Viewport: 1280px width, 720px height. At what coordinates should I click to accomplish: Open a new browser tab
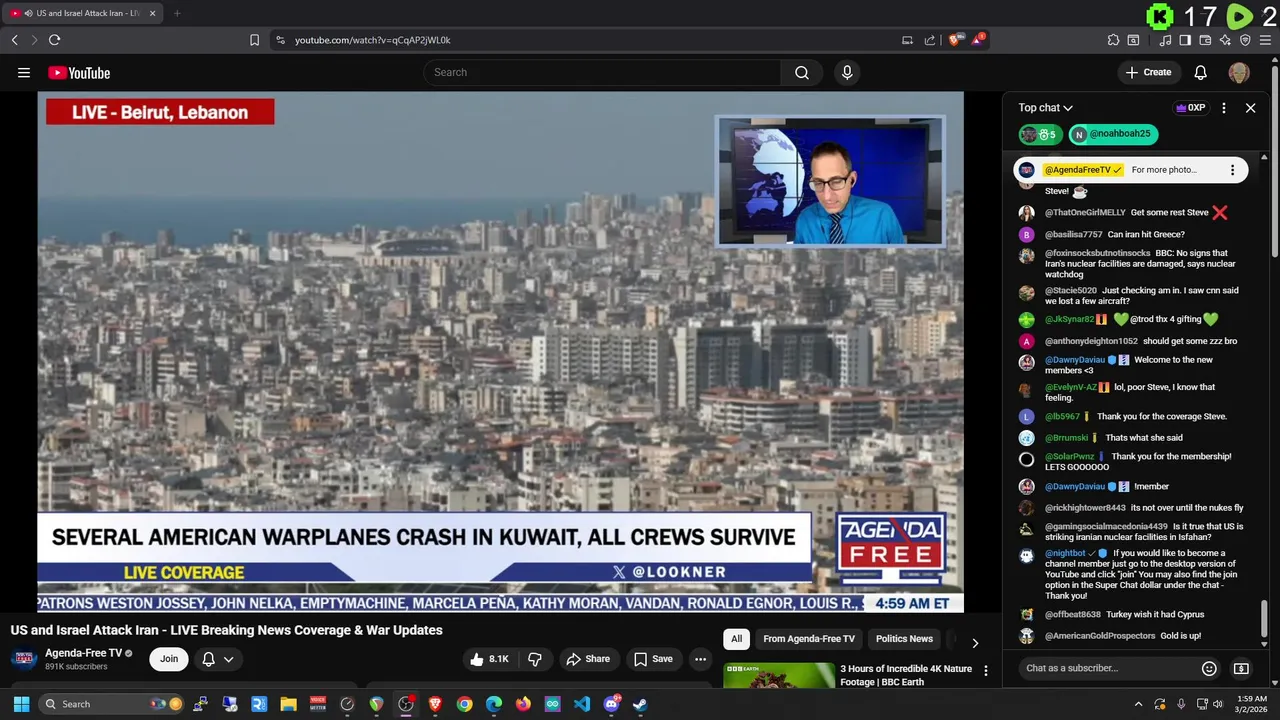click(x=177, y=13)
